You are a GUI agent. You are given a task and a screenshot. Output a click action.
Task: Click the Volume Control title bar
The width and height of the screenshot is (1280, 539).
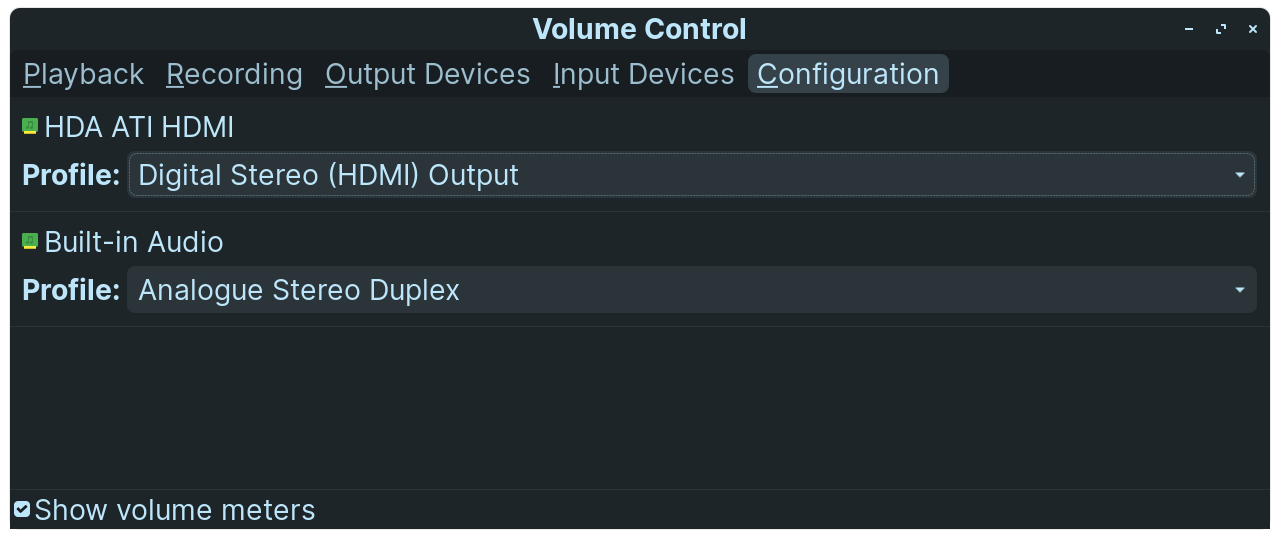[x=640, y=29]
